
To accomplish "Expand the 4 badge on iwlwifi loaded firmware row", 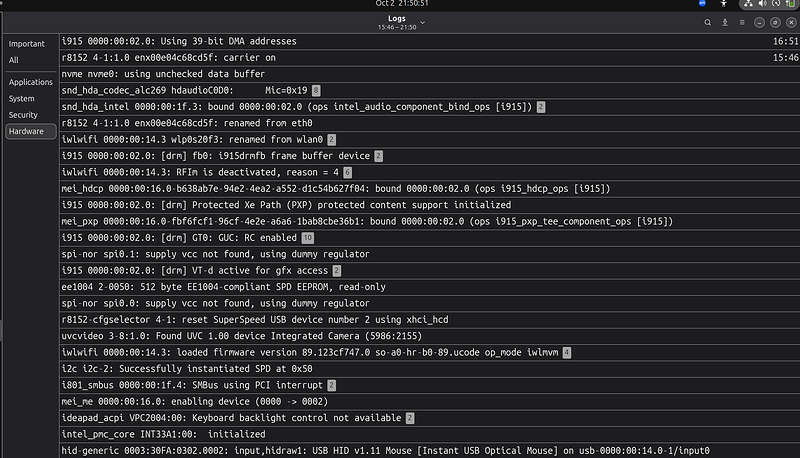I will tap(567, 353).
